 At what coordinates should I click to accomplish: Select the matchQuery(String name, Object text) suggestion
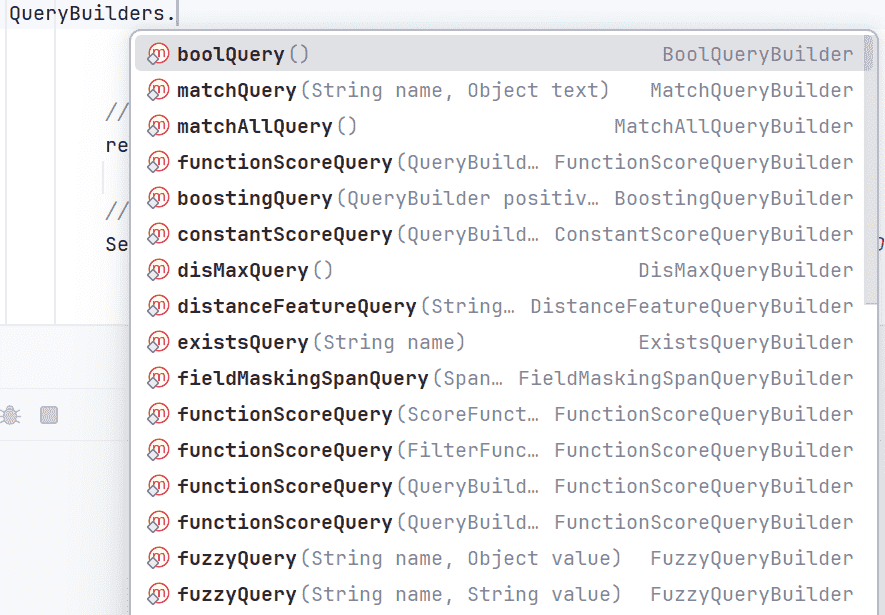(392, 91)
